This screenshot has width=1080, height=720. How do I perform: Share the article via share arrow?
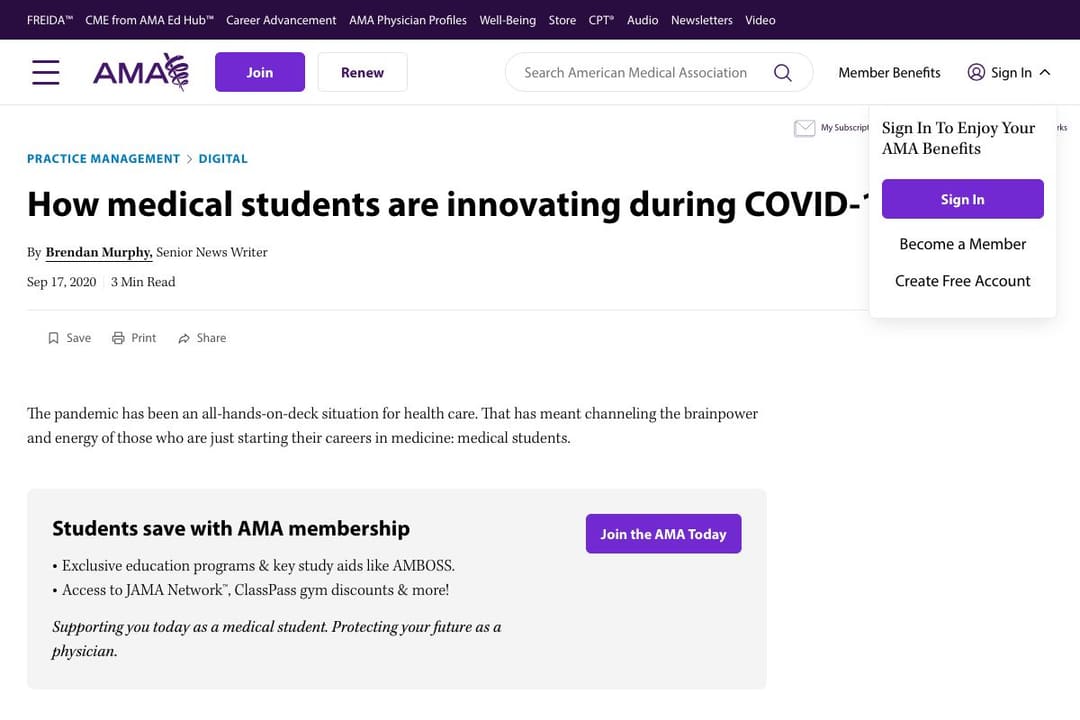(x=184, y=338)
